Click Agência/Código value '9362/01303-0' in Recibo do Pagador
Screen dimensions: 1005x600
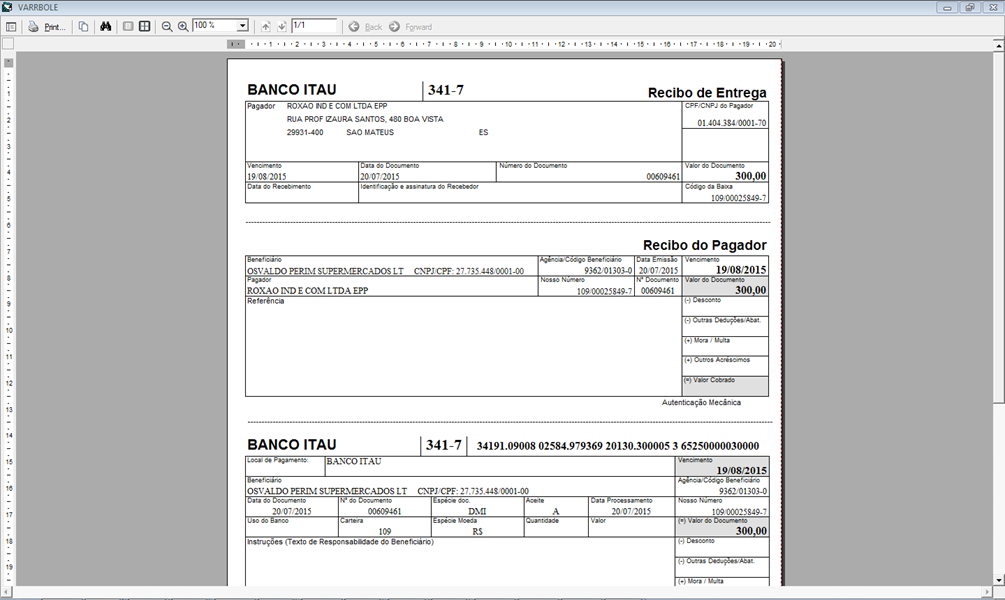(x=608, y=271)
